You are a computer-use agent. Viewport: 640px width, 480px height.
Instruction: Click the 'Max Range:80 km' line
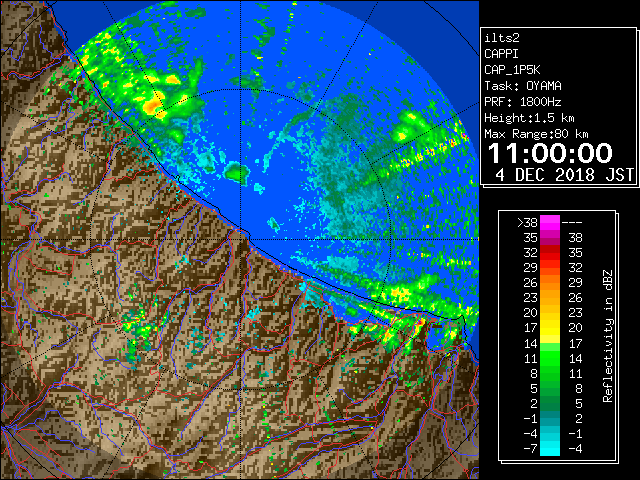coord(536,134)
